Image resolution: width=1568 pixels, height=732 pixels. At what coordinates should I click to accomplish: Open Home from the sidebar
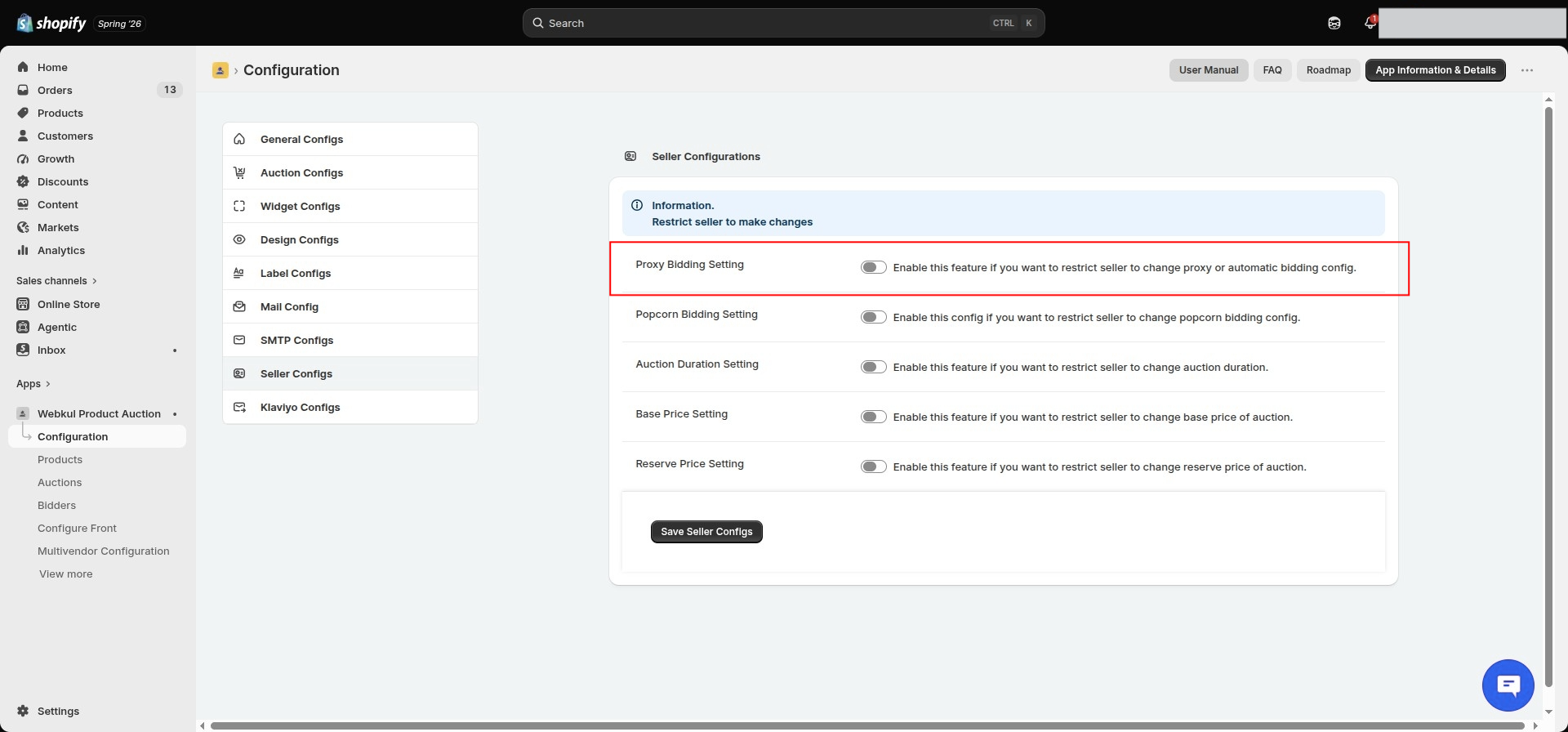[52, 67]
